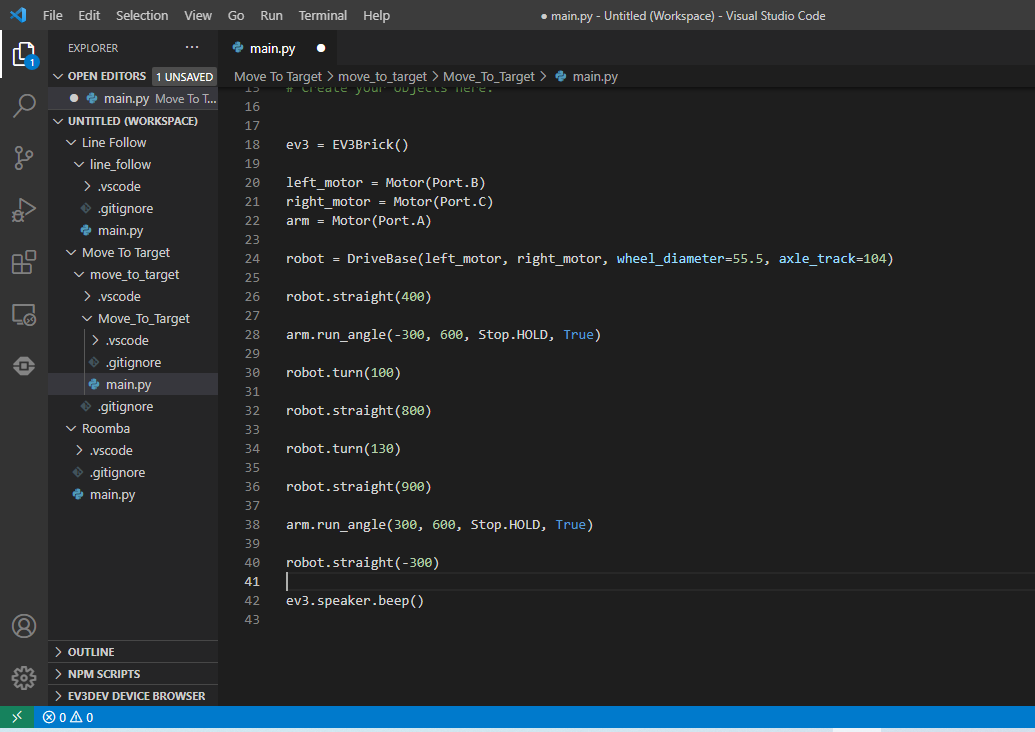Click the Python icon in breadcrumb main.py

point(561,77)
